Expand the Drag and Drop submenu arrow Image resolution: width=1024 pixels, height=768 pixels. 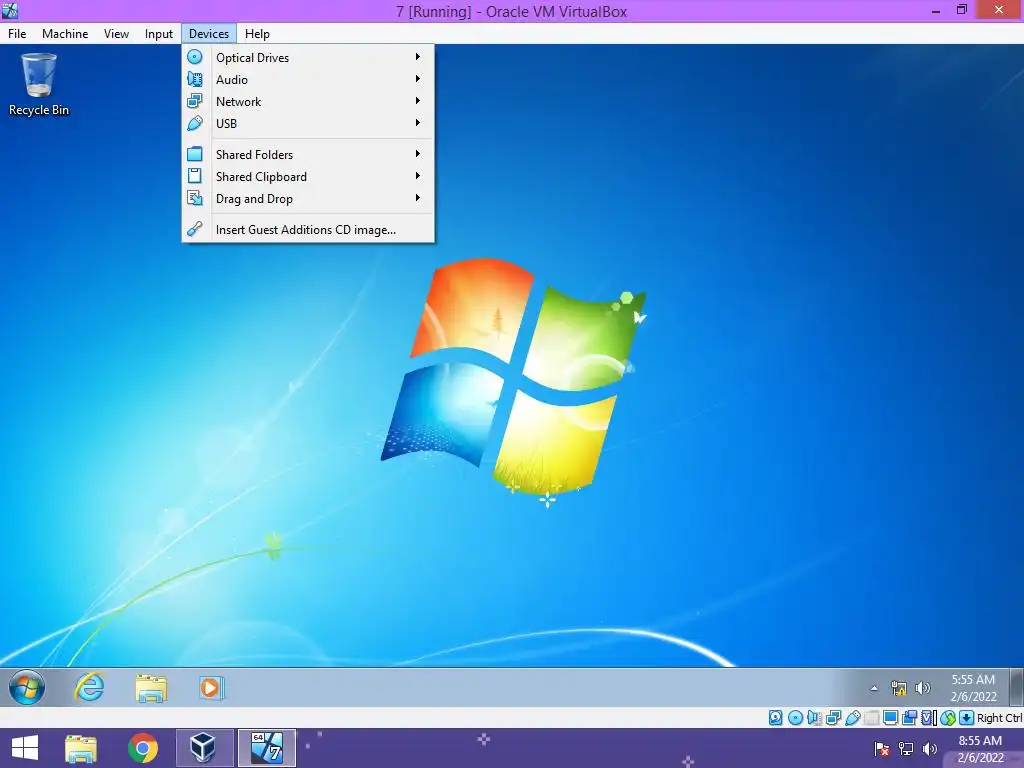pos(418,198)
